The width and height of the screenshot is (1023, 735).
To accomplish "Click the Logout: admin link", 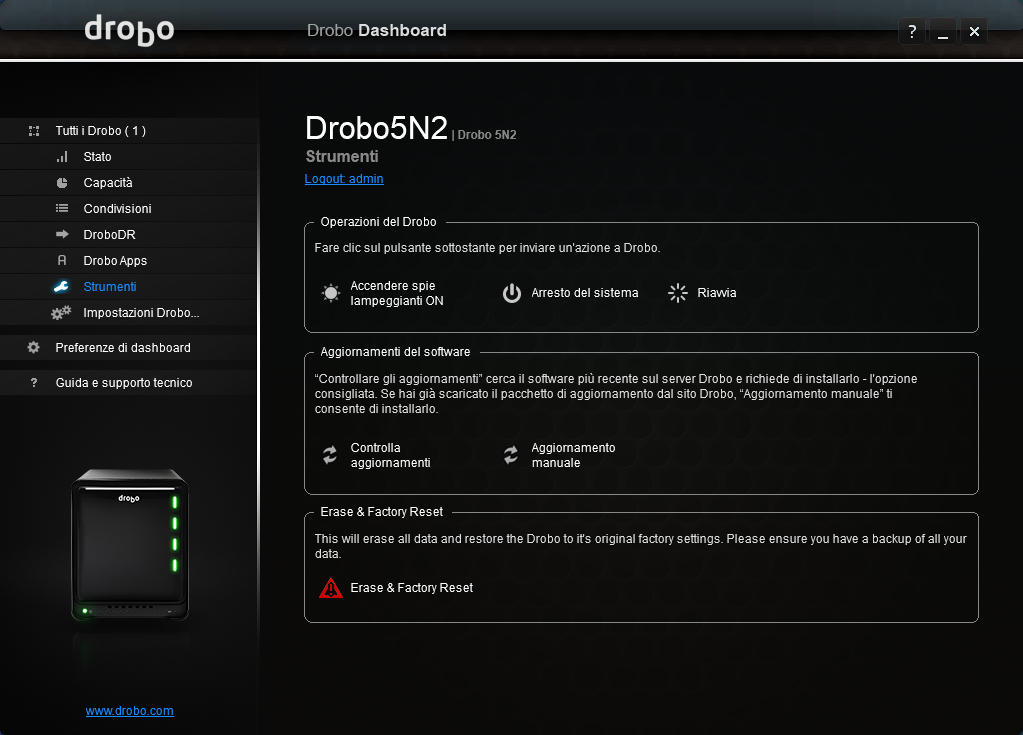I will click(x=344, y=179).
